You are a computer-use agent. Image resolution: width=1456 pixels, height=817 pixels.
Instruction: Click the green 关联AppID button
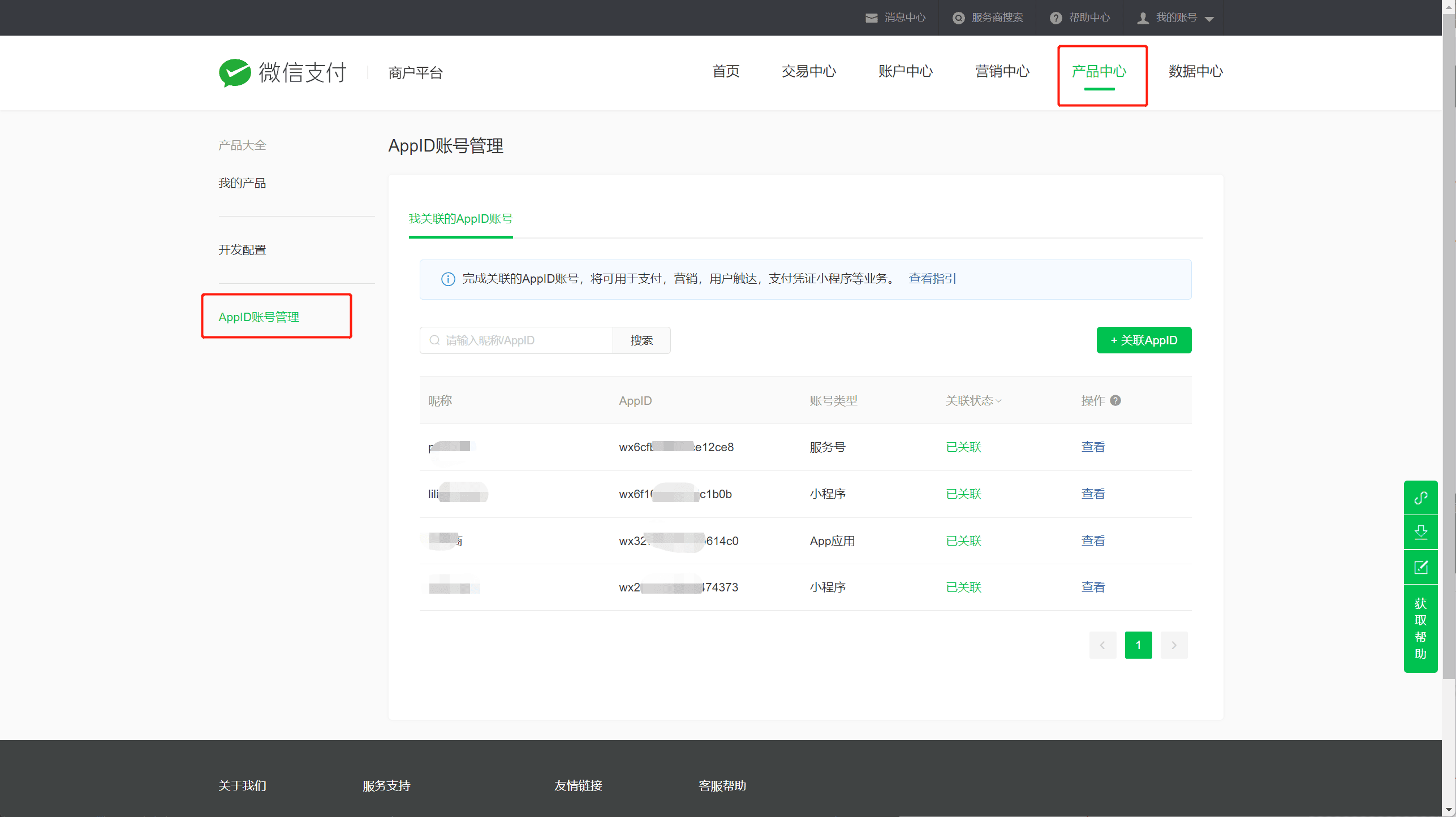click(1144, 340)
